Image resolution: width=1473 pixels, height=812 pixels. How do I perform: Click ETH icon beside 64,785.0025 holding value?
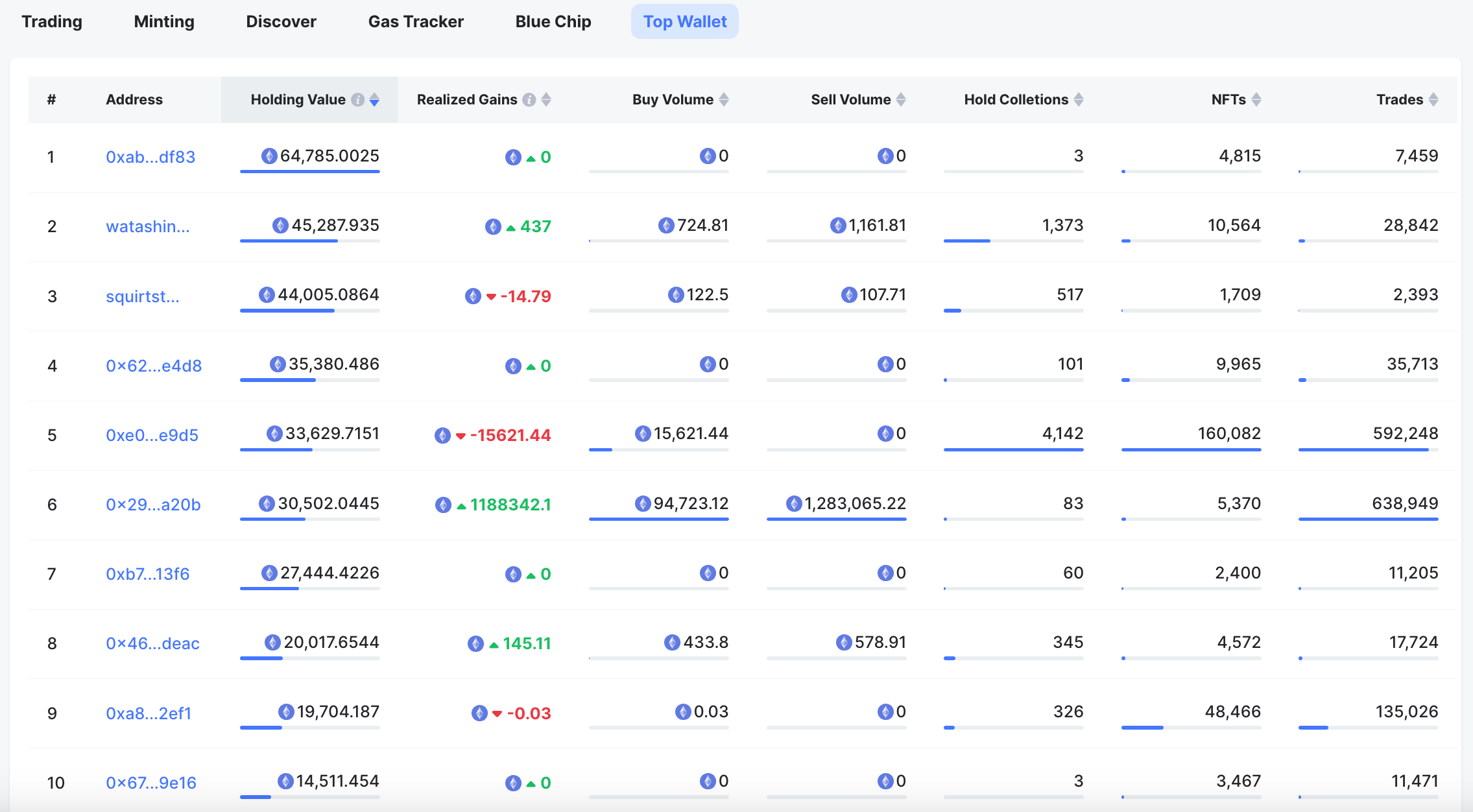pos(269,156)
